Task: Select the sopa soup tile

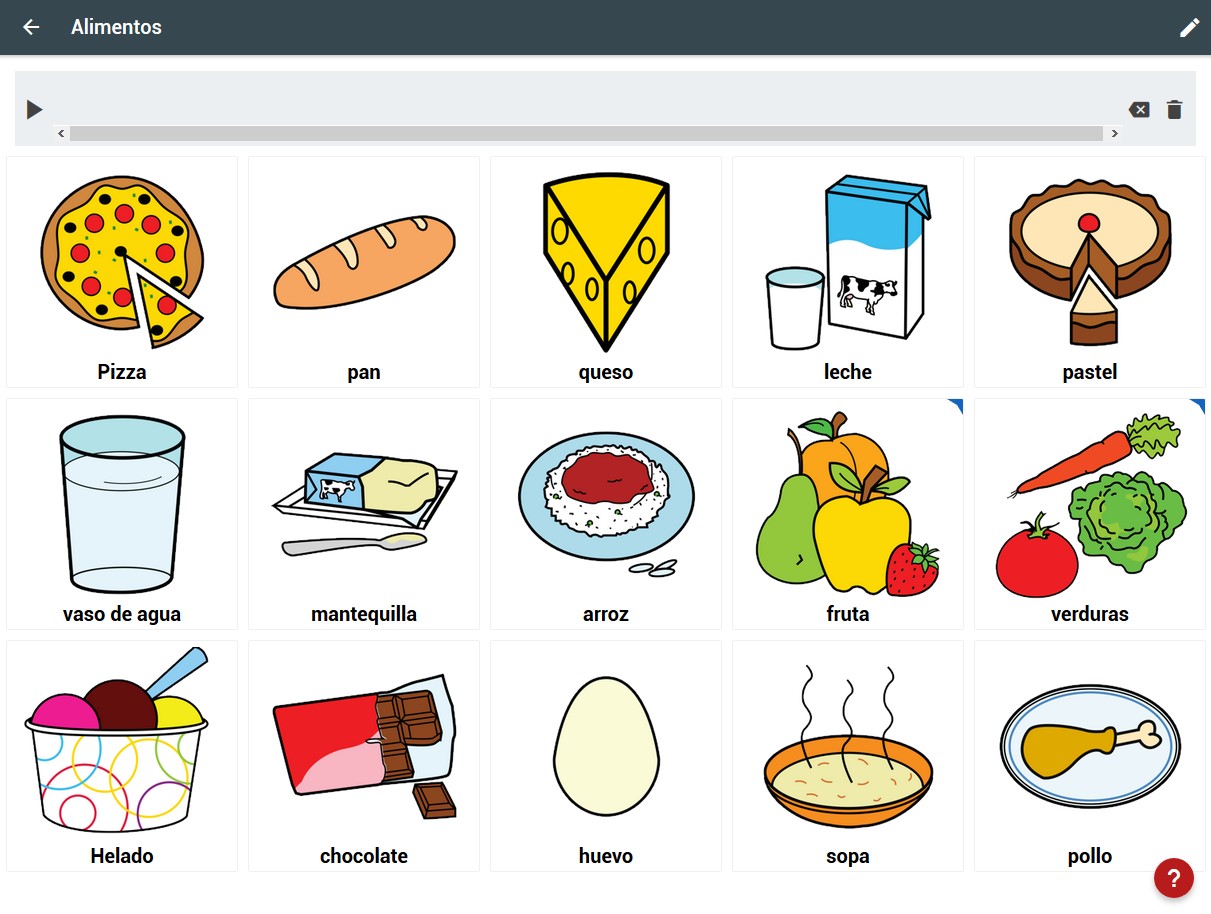Action: click(x=848, y=756)
